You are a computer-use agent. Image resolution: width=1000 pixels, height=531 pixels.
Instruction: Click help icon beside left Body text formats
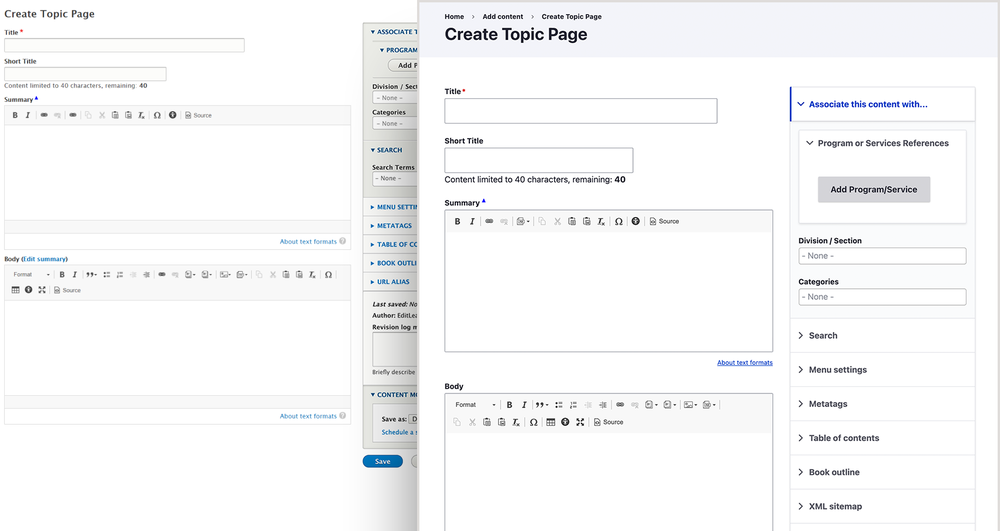(x=342, y=416)
